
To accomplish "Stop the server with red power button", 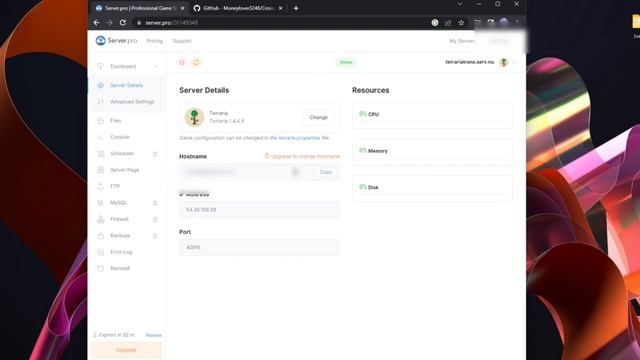I will [x=182, y=62].
